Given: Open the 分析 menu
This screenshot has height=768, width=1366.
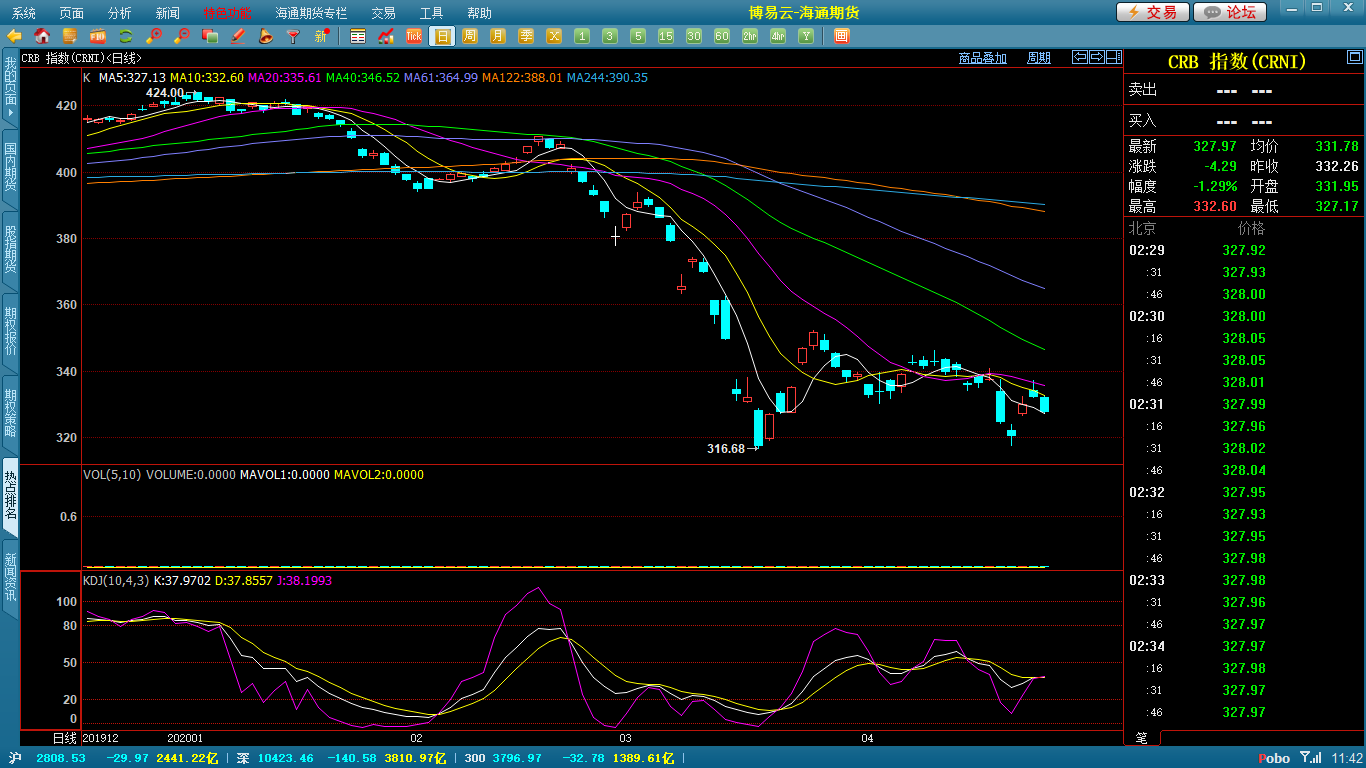Looking at the screenshot, I should (x=120, y=13).
